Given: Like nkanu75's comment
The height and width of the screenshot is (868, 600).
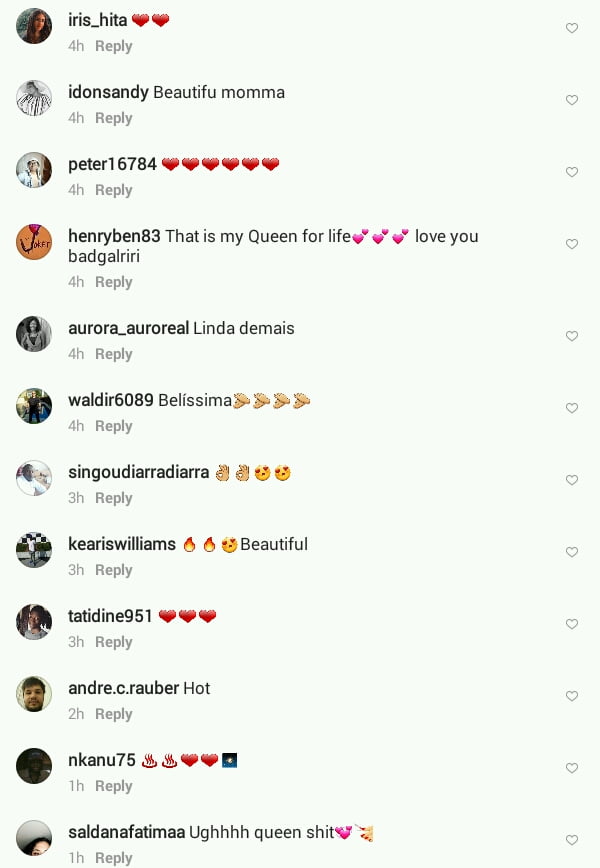Looking at the screenshot, I should pyautogui.click(x=572, y=767).
